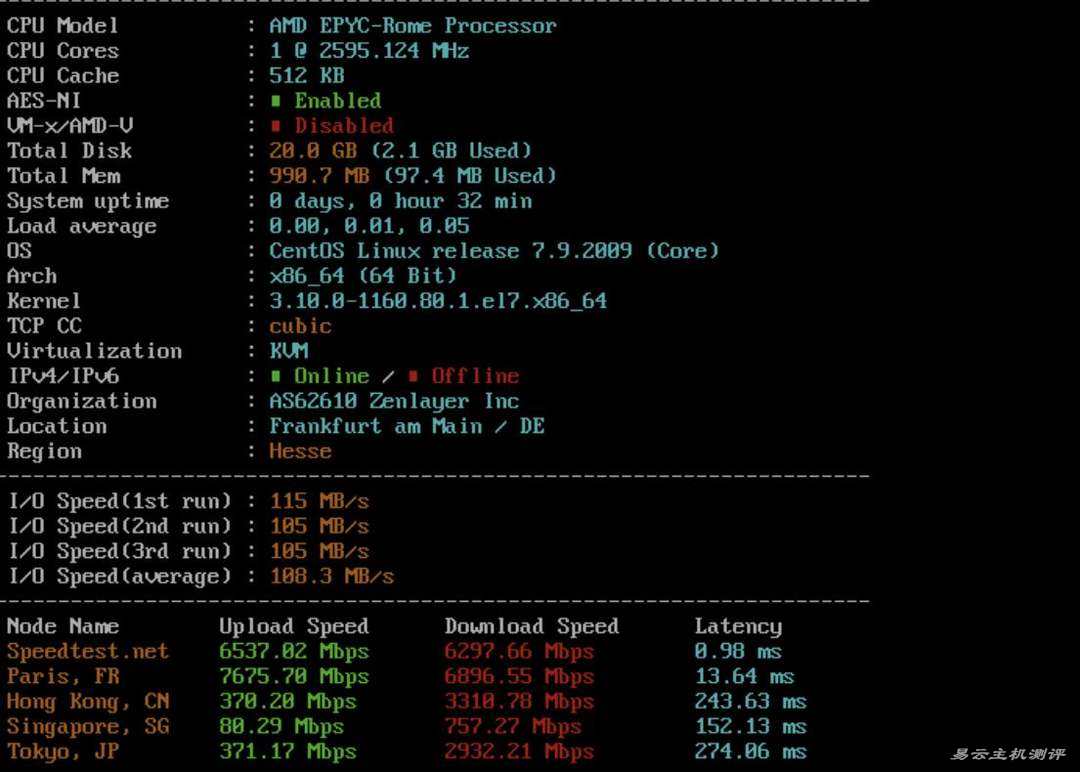Click the green square beside Enabled
This screenshot has height=772, width=1080.
tap(276, 101)
